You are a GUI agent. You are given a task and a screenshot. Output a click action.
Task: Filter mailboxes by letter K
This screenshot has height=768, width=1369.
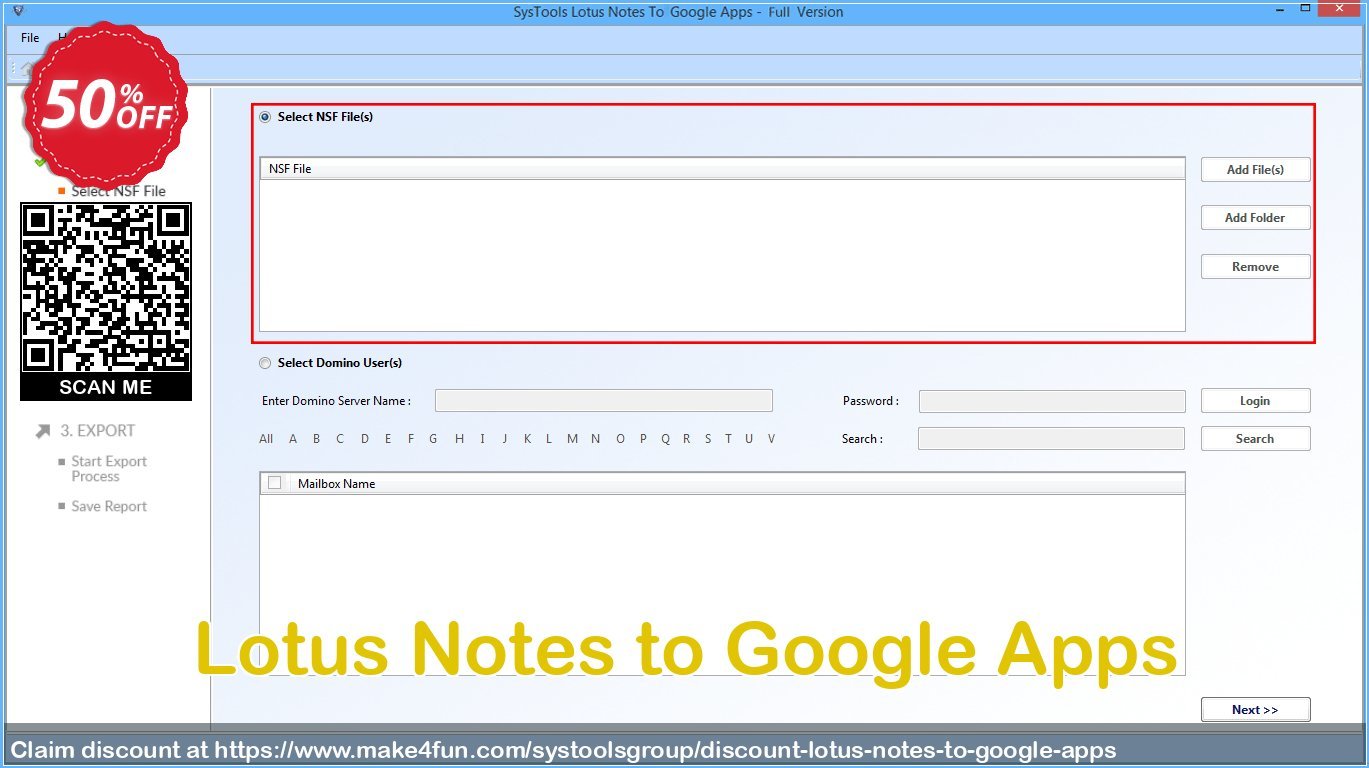coord(527,439)
